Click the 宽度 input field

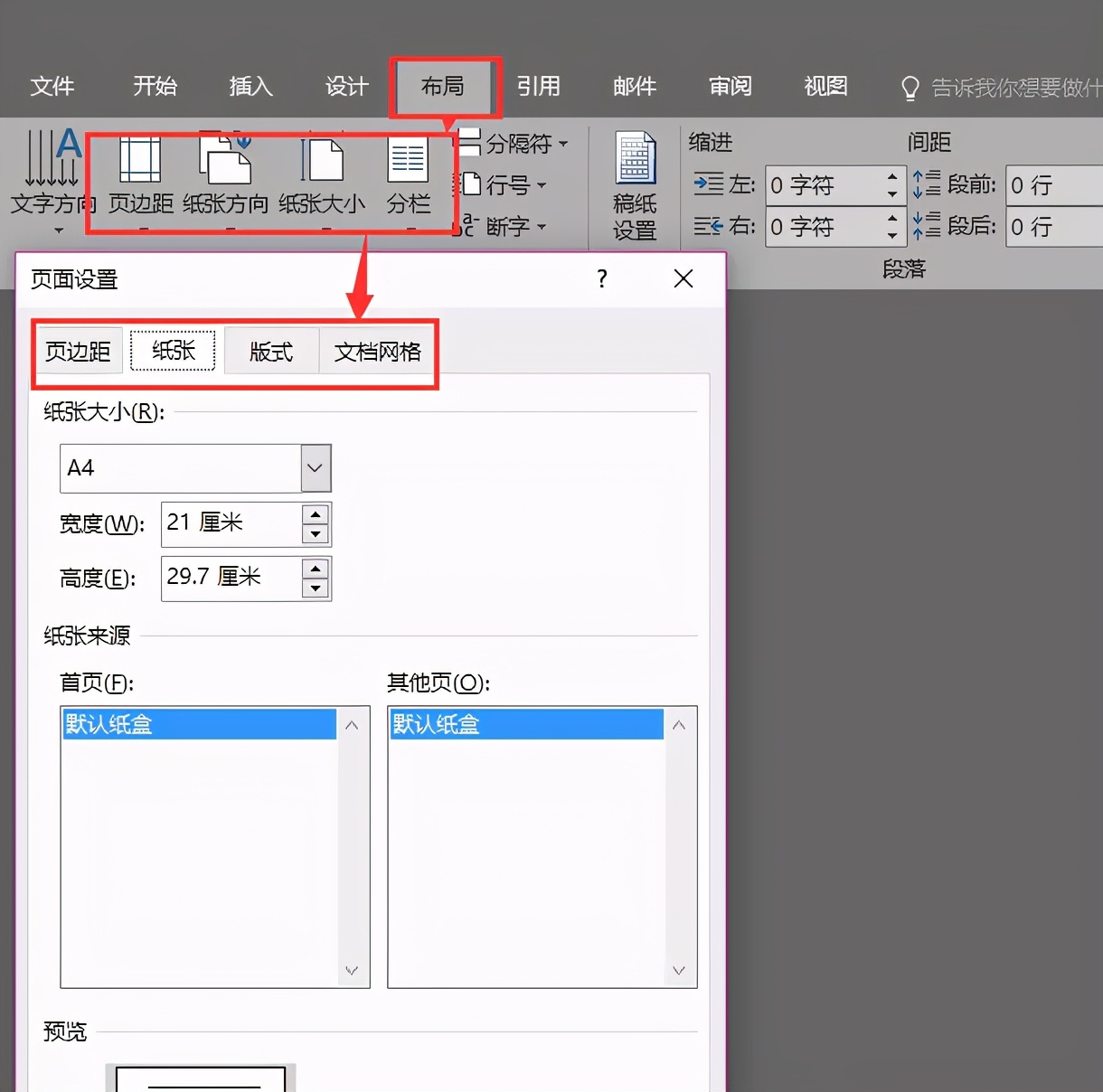point(231,523)
